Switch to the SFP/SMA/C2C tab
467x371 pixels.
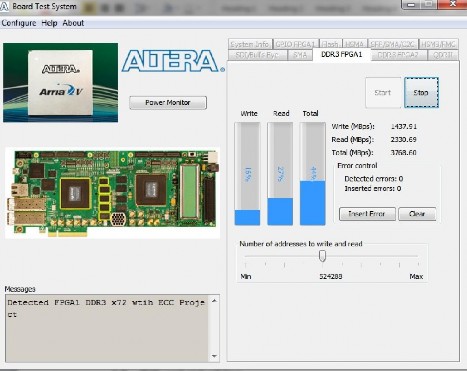pyautogui.click(x=392, y=44)
